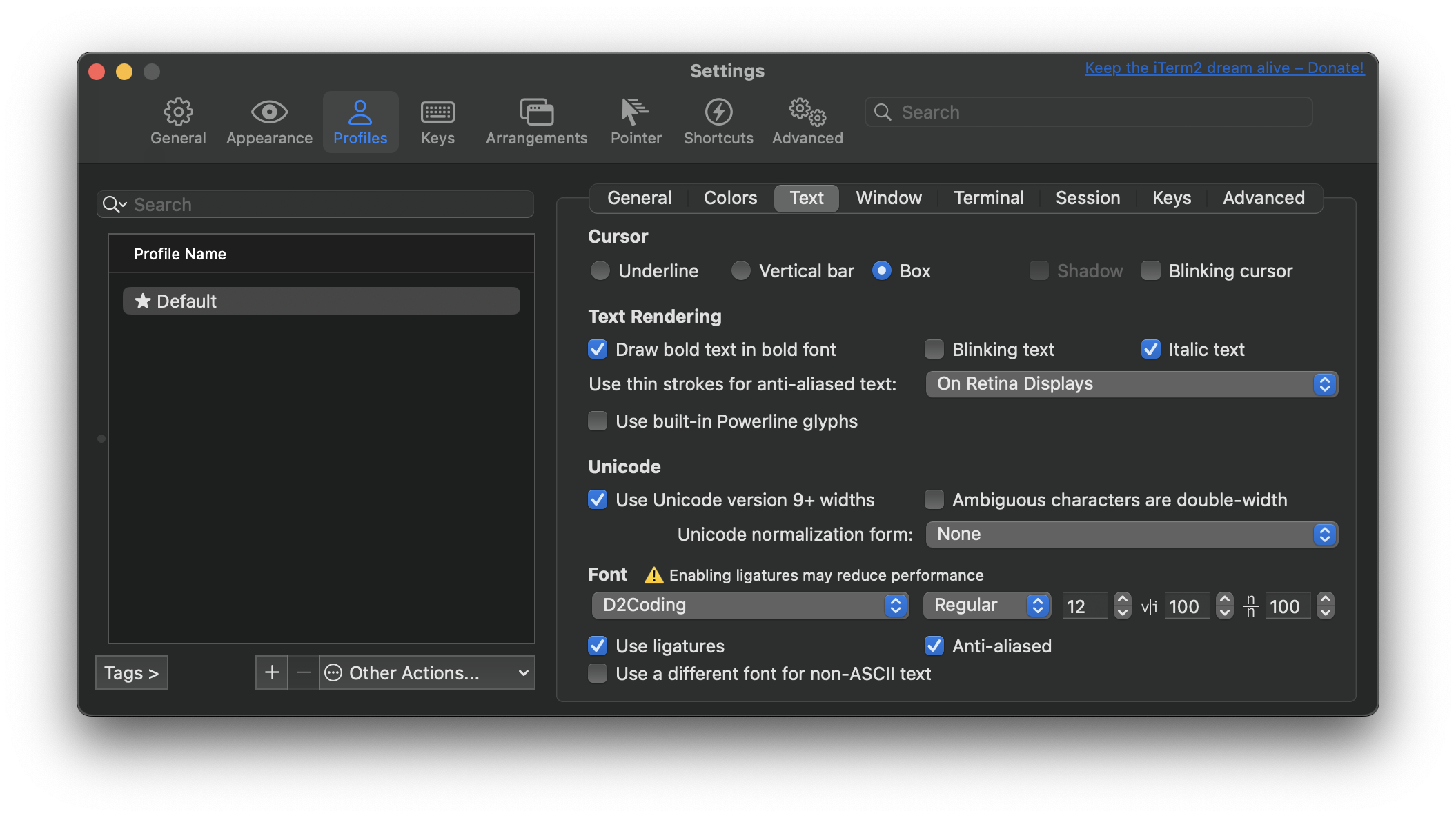Select the Underline cursor radio button
Viewport: 1456px width, 818px height.
click(x=600, y=271)
